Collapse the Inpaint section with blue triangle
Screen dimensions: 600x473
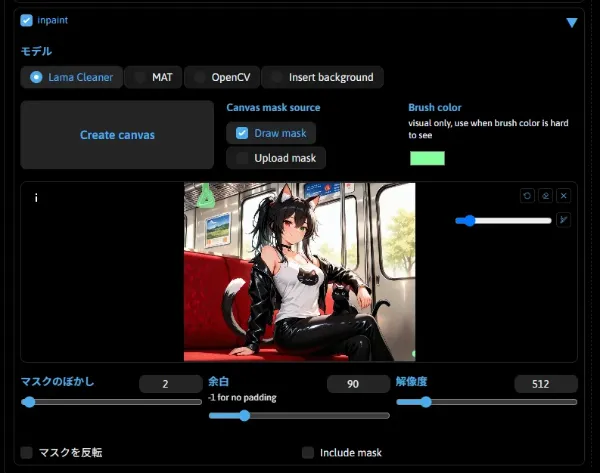click(x=571, y=22)
